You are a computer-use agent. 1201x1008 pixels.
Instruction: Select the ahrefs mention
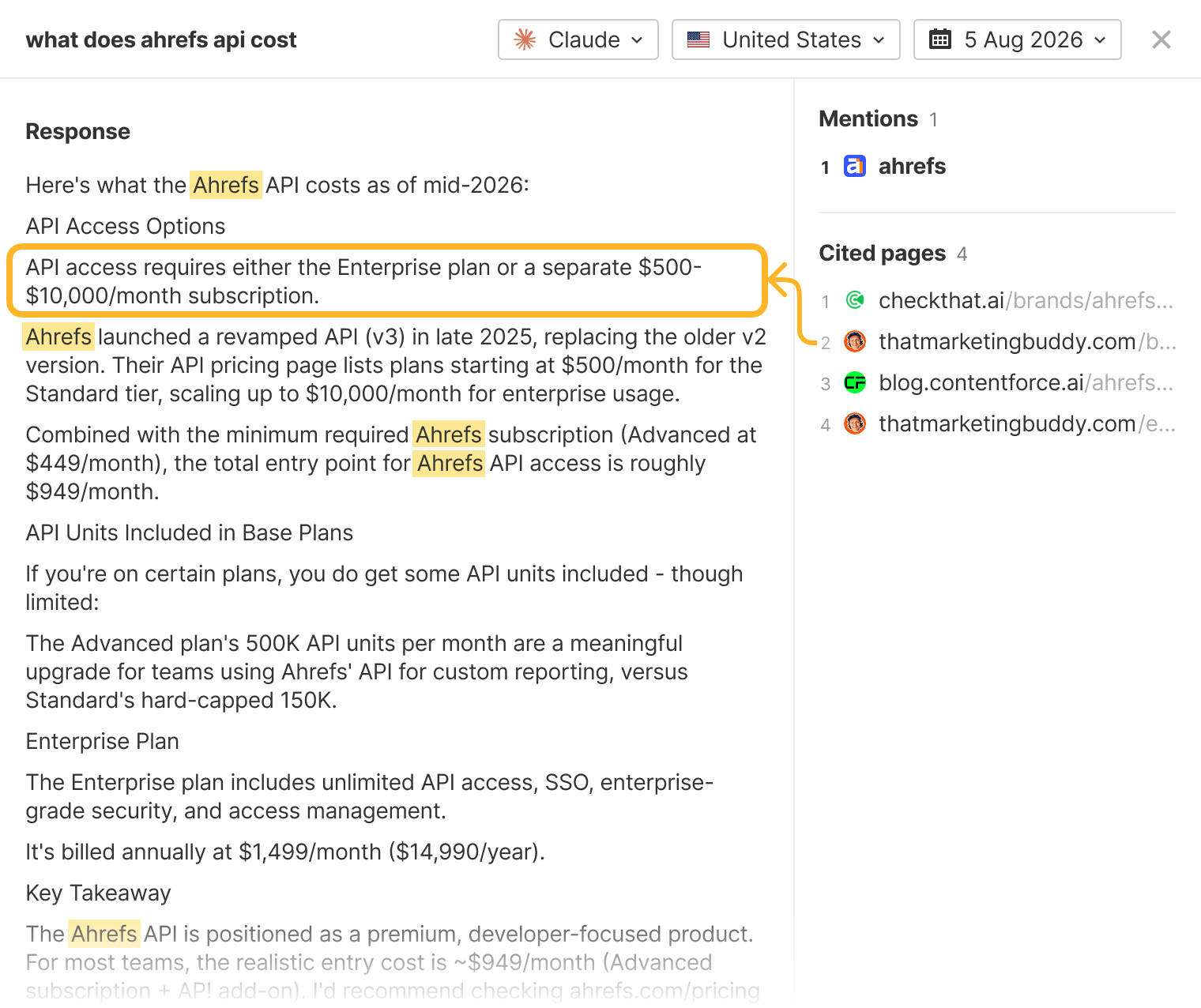tap(912, 166)
